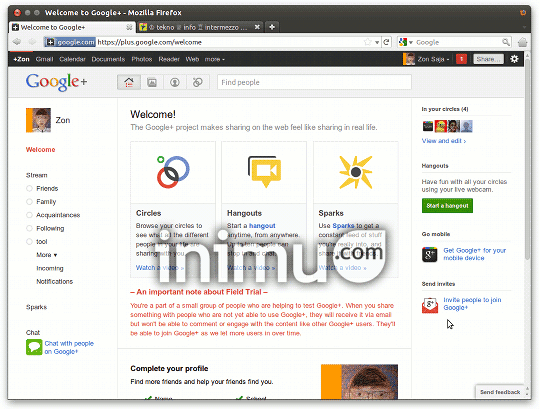Open Sparks in the left sidebar
Screen dimensions: 540x409
(37, 307)
